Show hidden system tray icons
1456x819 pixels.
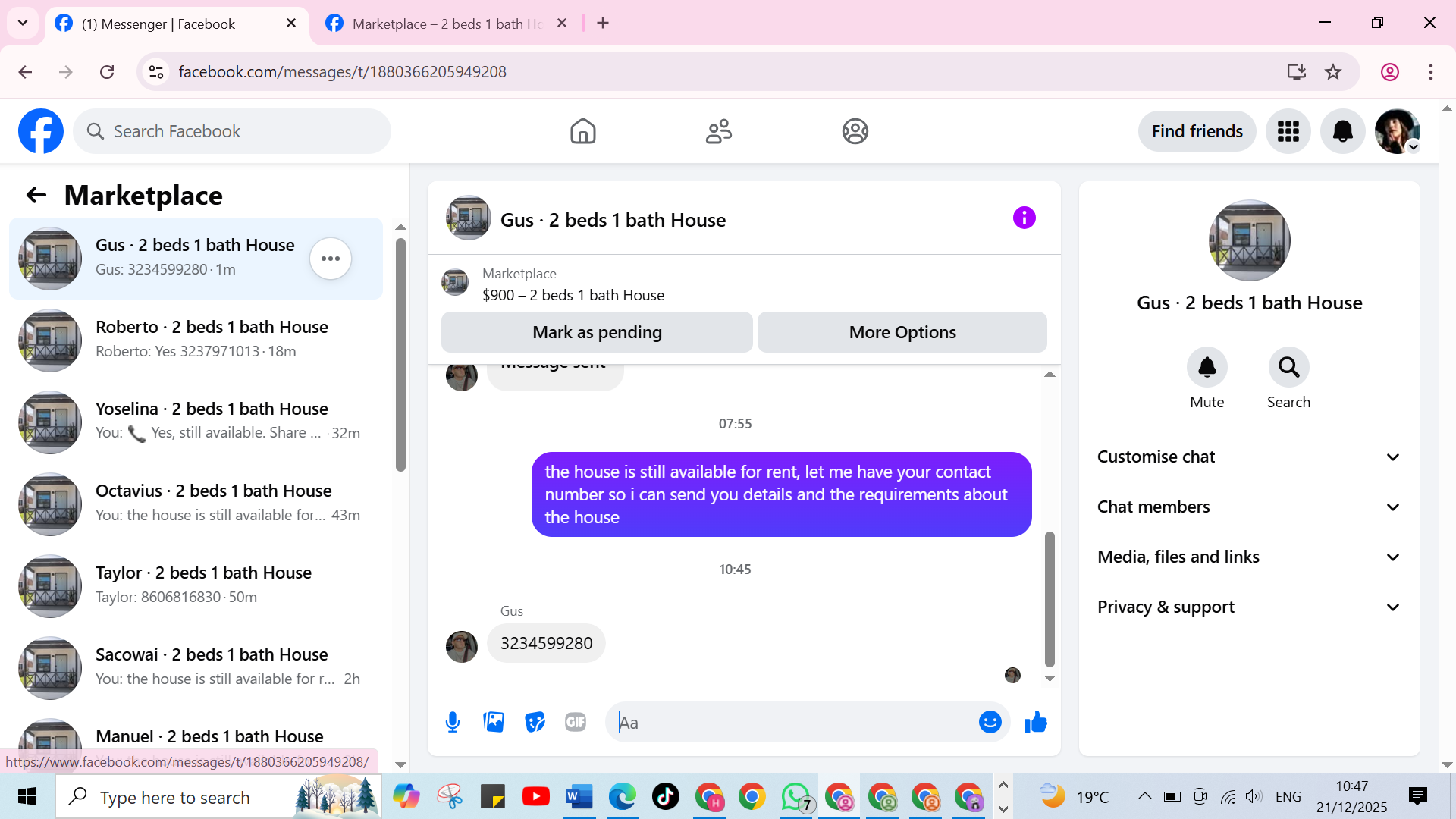point(1144,796)
